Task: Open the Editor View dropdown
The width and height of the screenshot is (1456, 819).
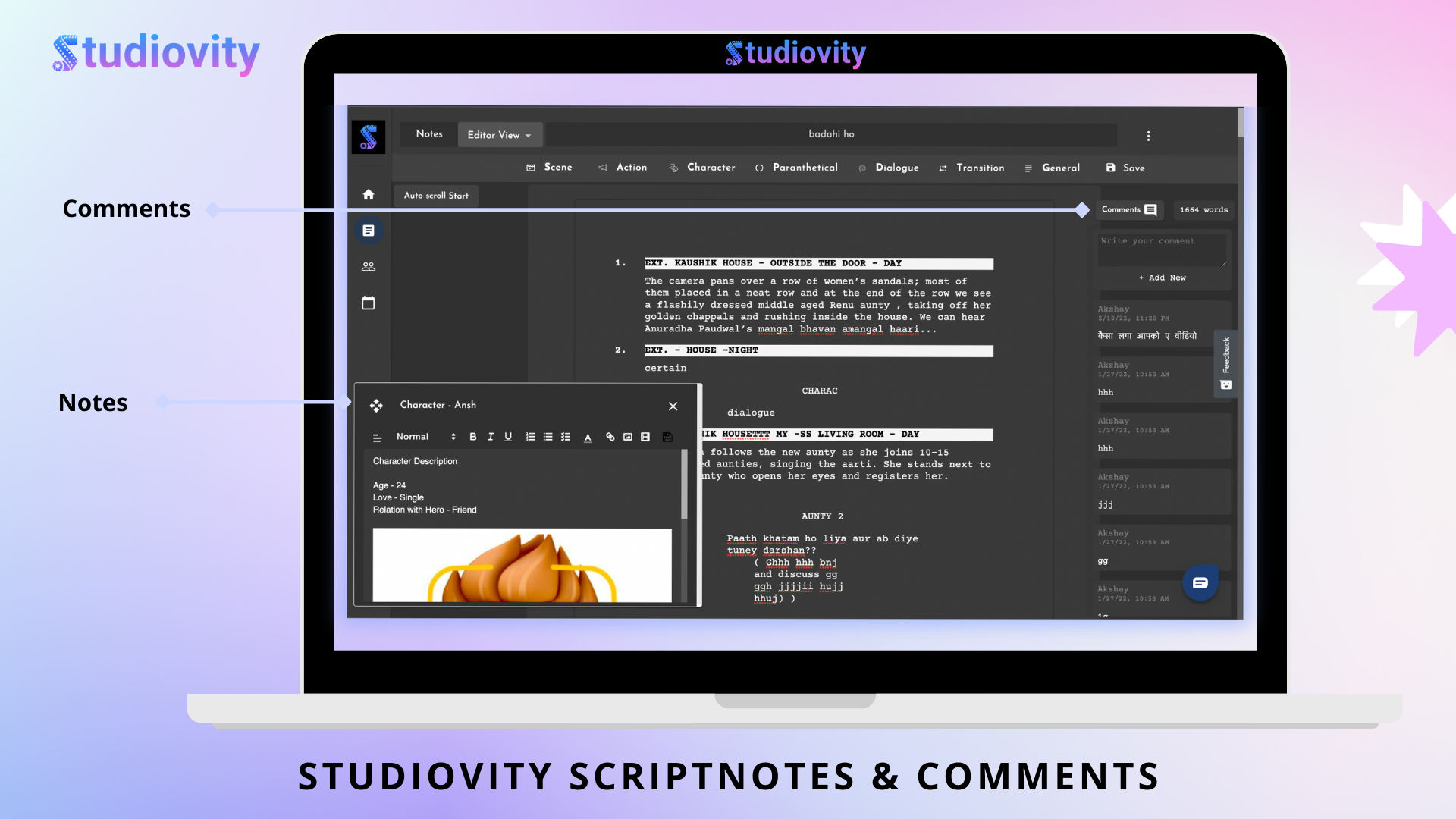Action: [x=500, y=135]
